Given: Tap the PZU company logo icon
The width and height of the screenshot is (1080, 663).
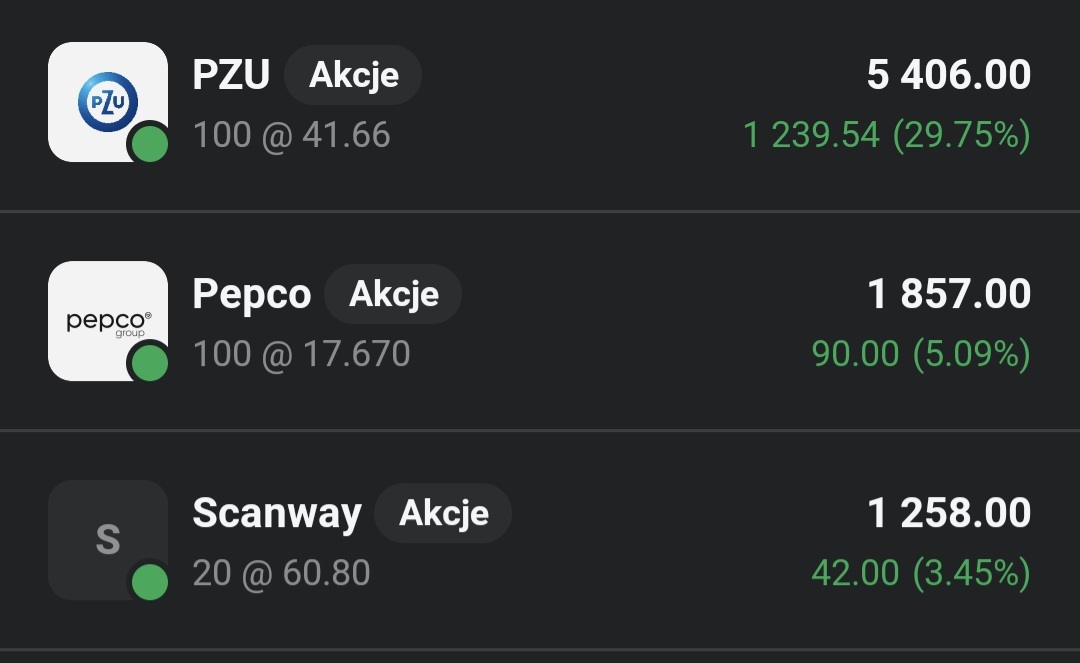Looking at the screenshot, I should pyautogui.click(x=107, y=101).
